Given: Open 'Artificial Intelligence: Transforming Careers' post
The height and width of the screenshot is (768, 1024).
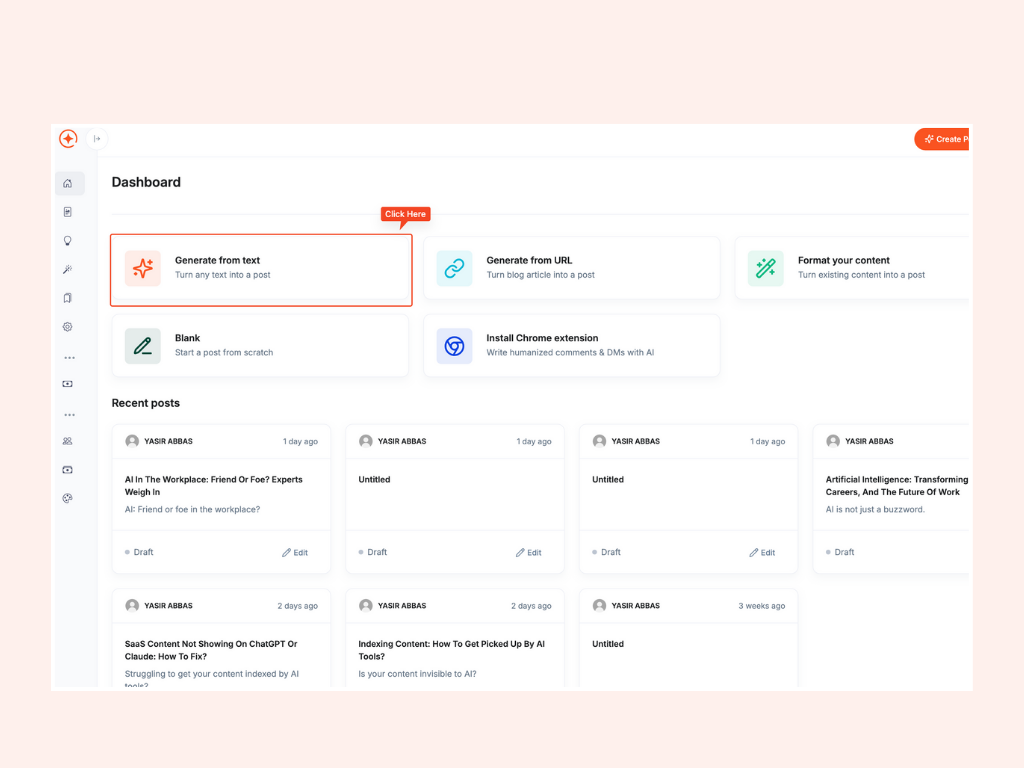Looking at the screenshot, I should [x=896, y=485].
